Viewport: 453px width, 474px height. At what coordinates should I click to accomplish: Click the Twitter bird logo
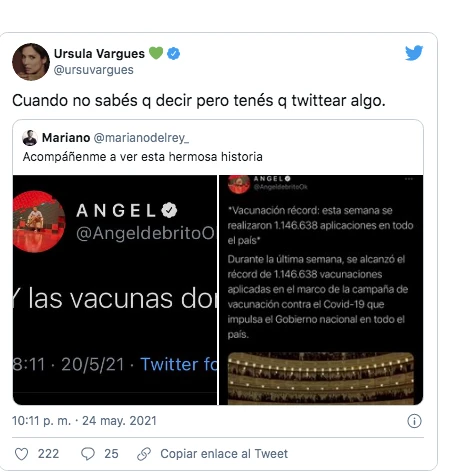click(414, 53)
